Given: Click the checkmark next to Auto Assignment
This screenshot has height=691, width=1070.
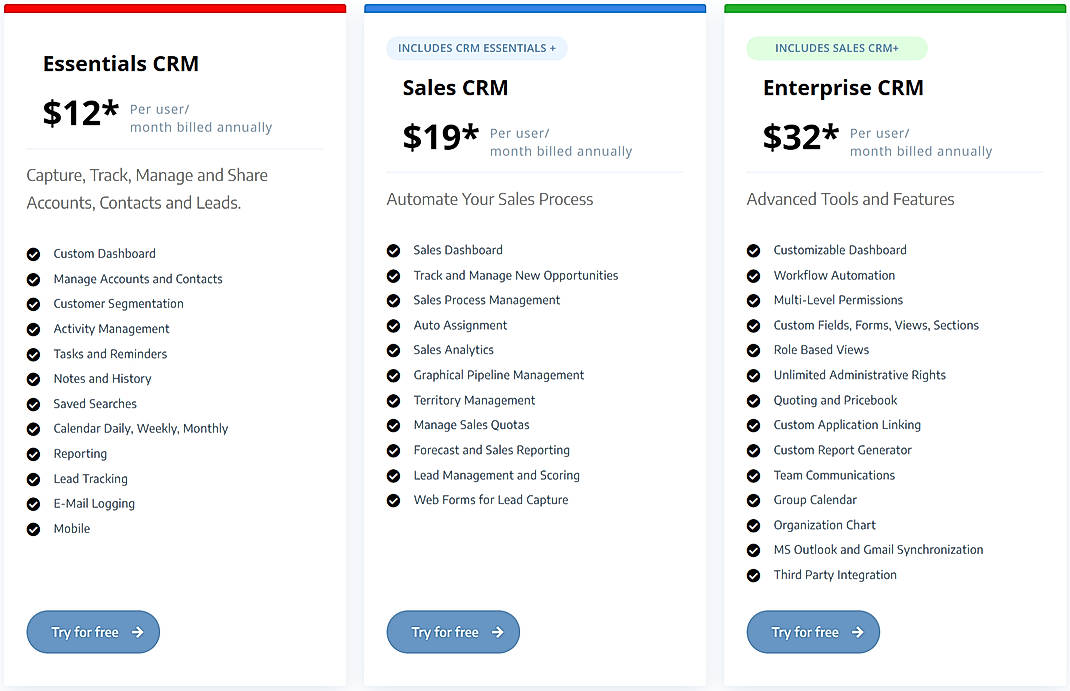Looking at the screenshot, I should [393, 325].
